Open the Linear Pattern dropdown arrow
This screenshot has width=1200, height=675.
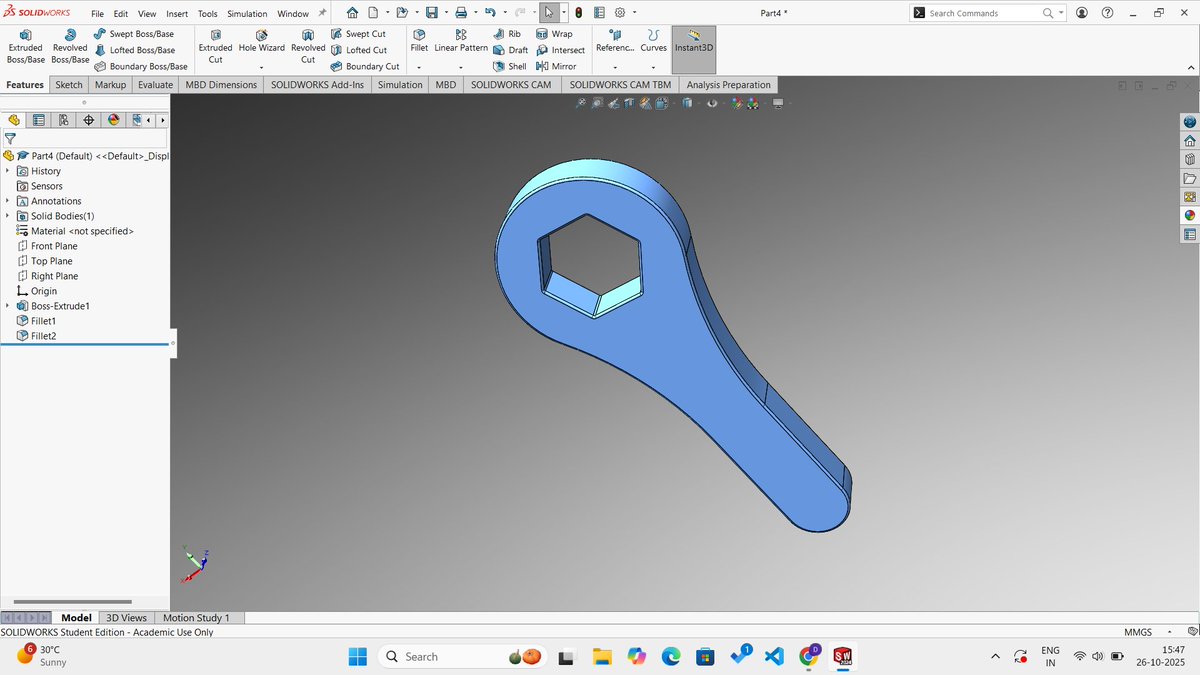tap(461, 67)
